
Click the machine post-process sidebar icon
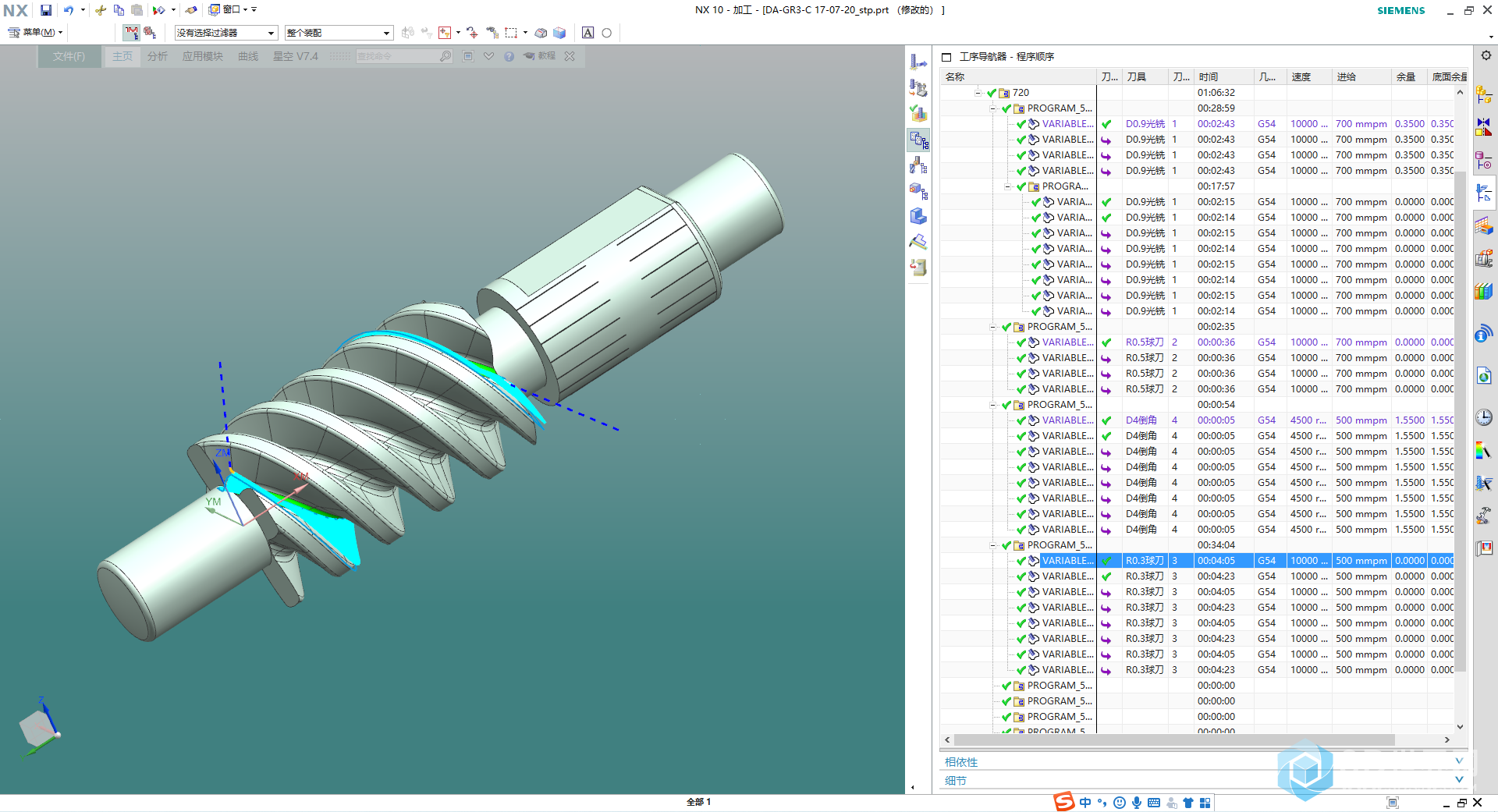pyautogui.click(x=918, y=268)
